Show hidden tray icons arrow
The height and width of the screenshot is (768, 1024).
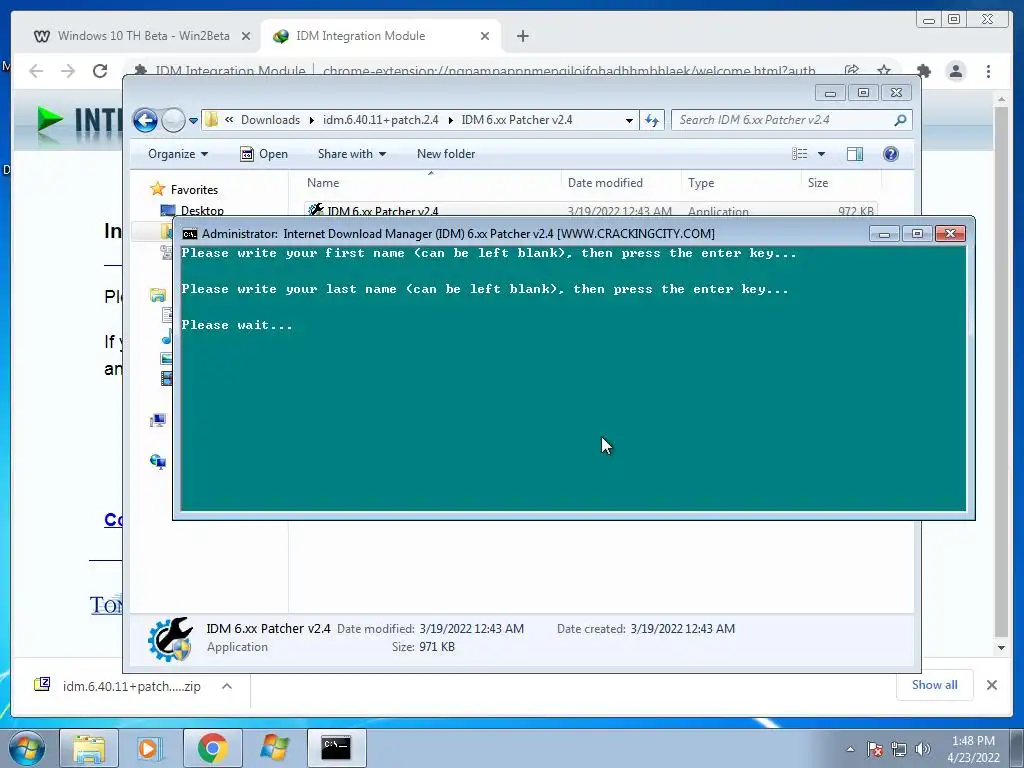coord(850,749)
